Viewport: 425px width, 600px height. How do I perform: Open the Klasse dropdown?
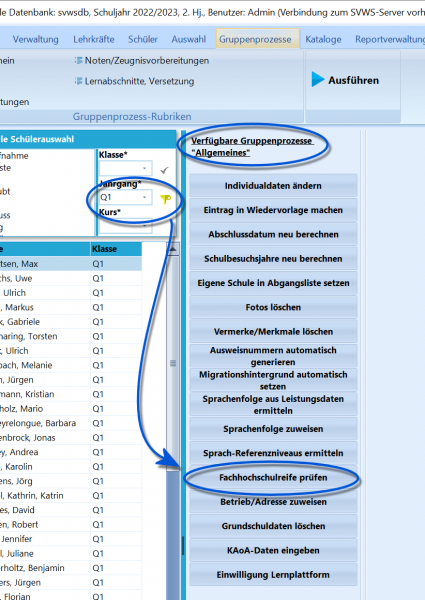click(x=125, y=168)
